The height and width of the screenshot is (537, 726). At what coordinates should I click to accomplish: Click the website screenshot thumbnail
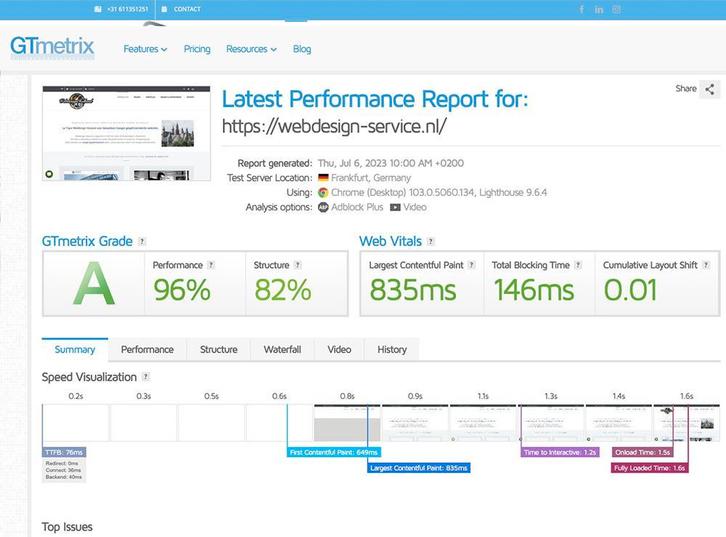click(x=127, y=133)
